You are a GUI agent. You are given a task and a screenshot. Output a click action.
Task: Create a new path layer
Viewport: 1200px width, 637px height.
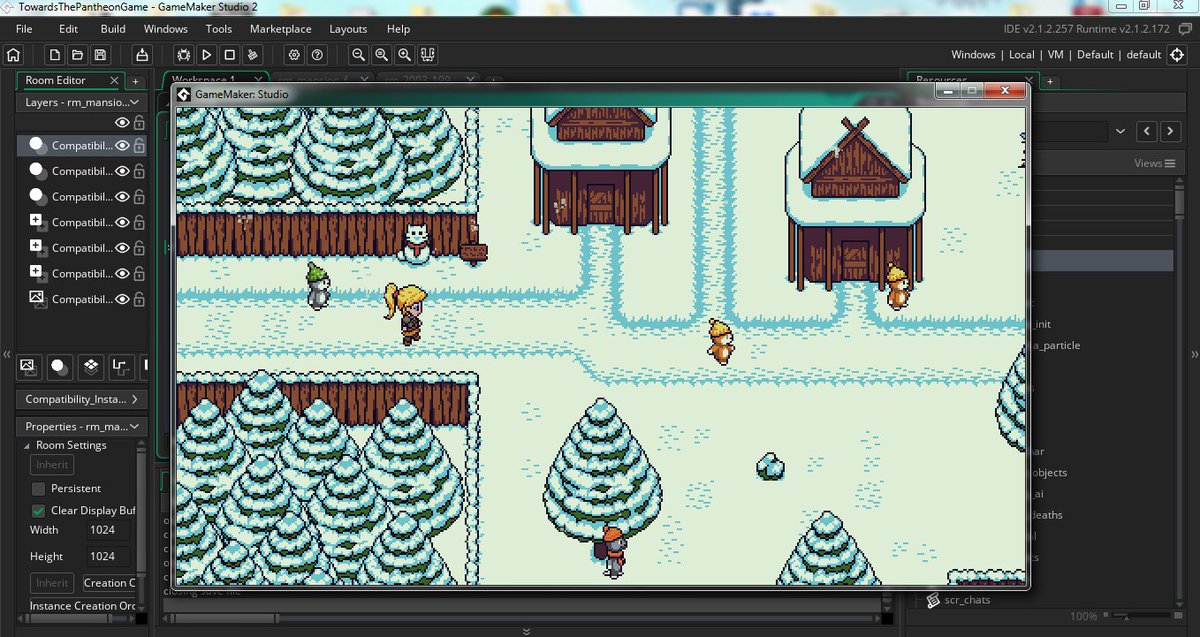click(x=120, y=366)
